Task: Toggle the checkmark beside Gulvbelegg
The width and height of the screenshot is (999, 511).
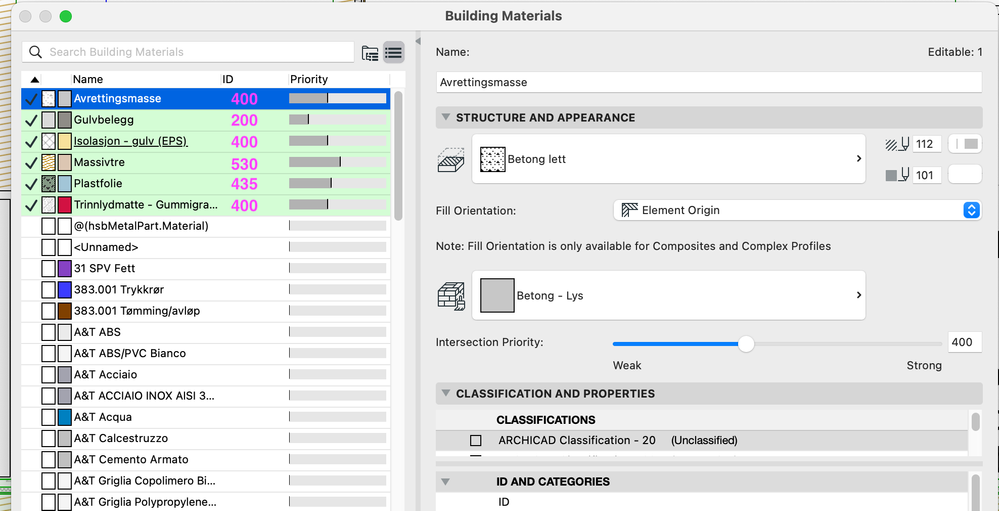Action: [x=31, y=120]
